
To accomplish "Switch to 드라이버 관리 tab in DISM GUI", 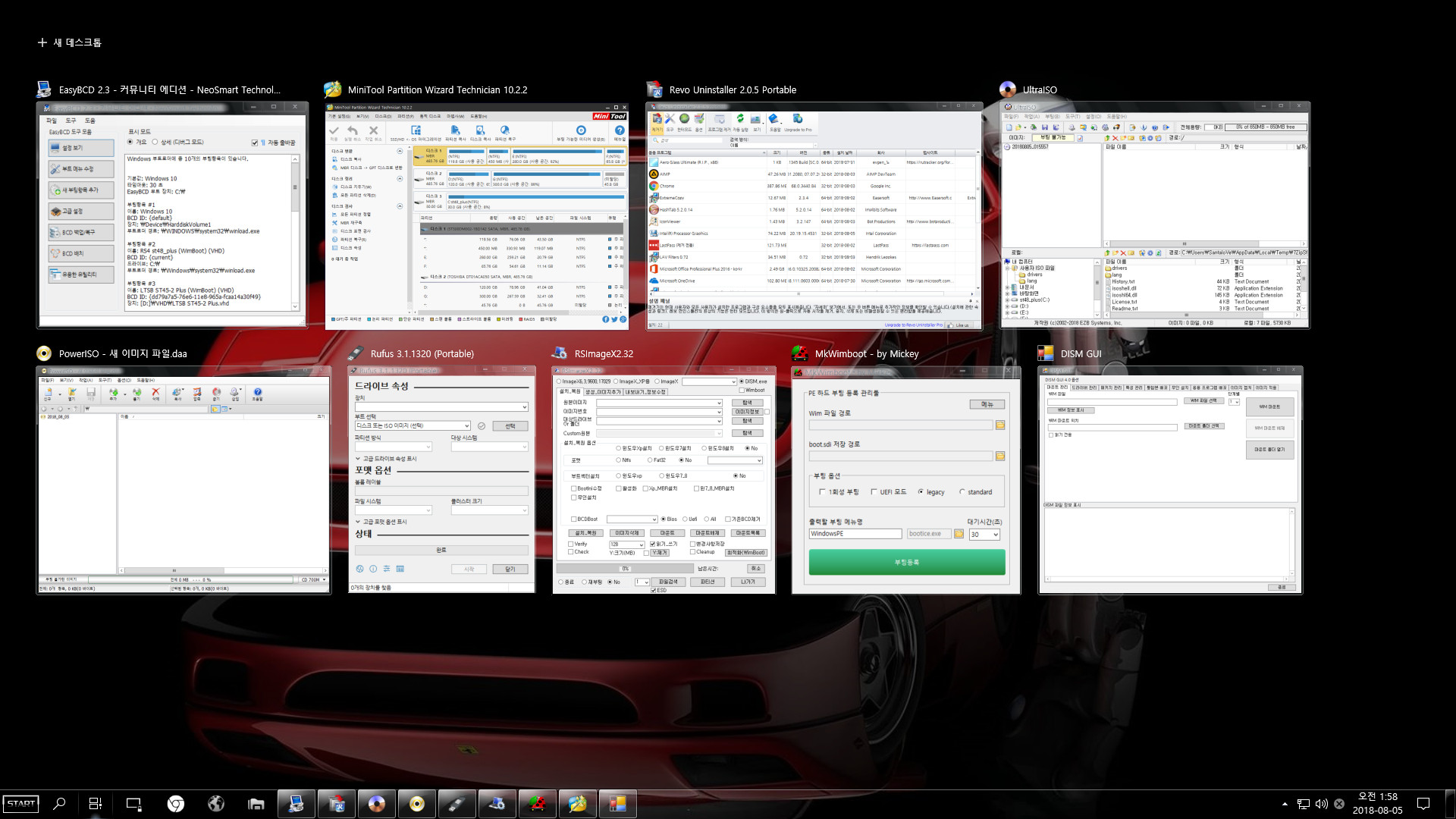I will pyautogui.click(x=1085, y=388).
